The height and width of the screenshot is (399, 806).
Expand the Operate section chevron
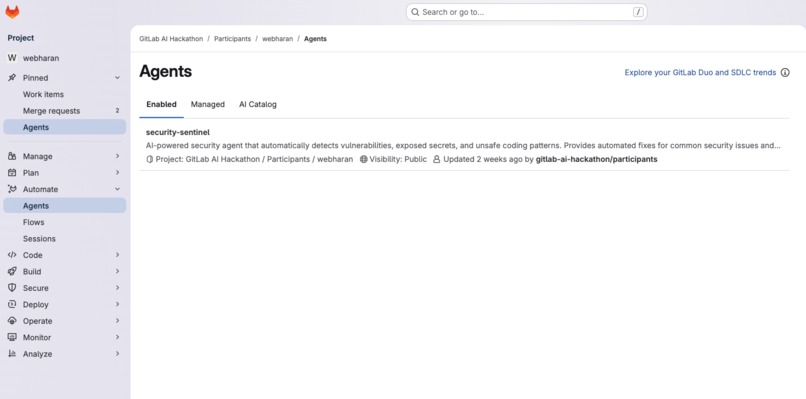(x=117, y=321)
